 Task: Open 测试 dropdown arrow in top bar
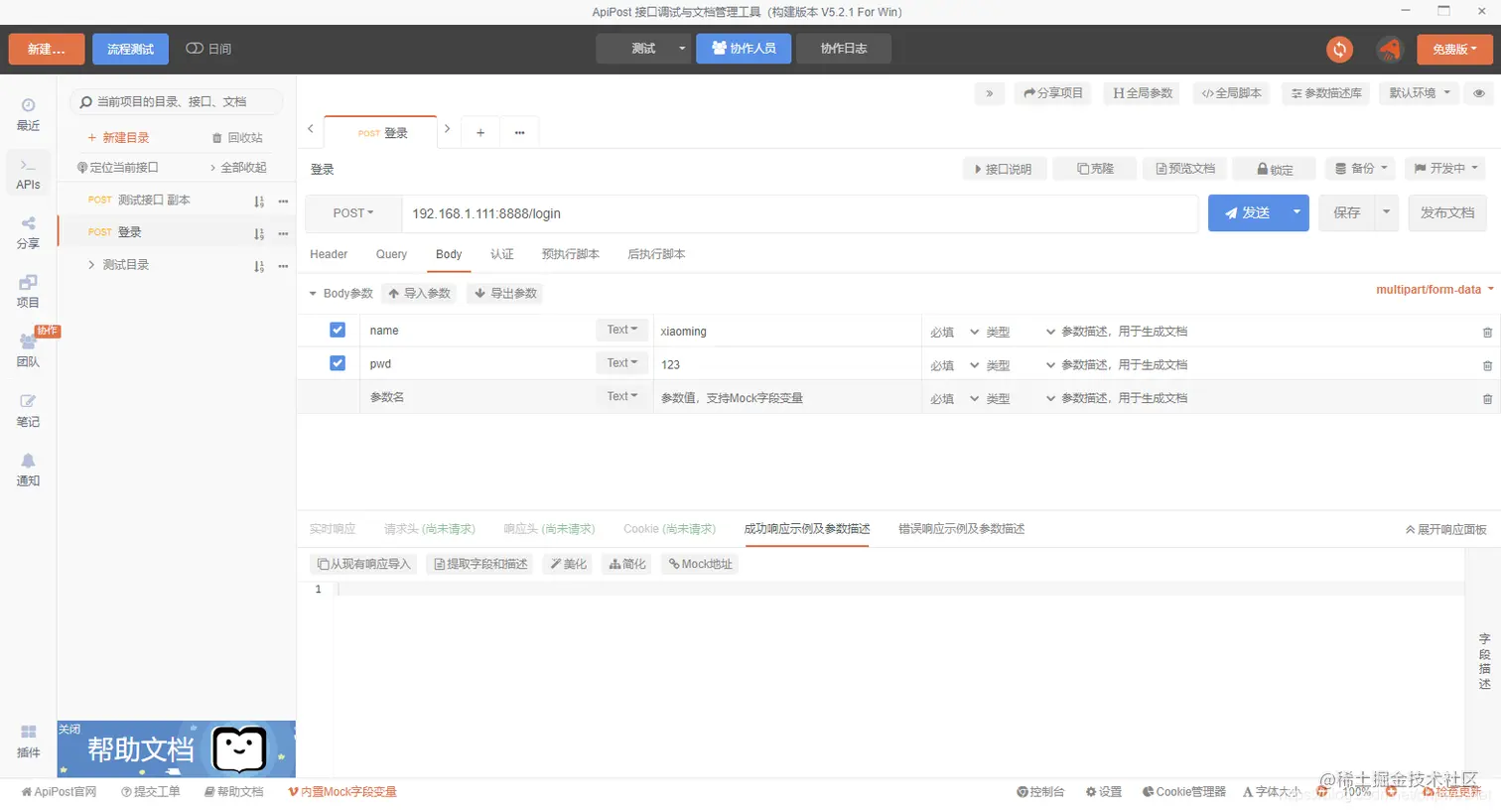[682, 49]
